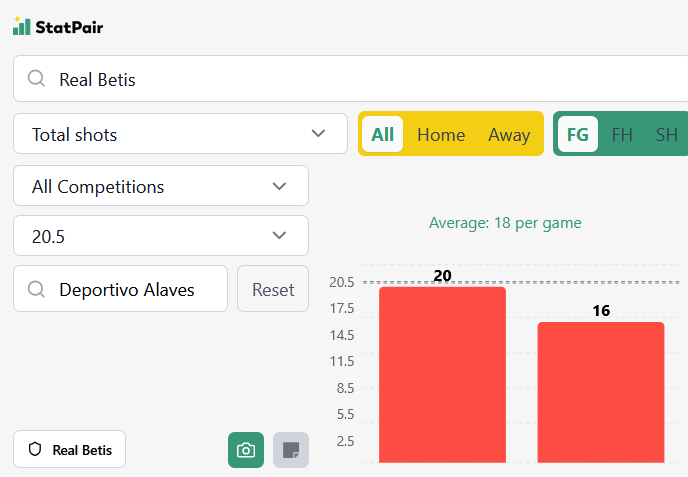
Task: Click the 20.5 axis label on chart
Action: pos(342,282)
